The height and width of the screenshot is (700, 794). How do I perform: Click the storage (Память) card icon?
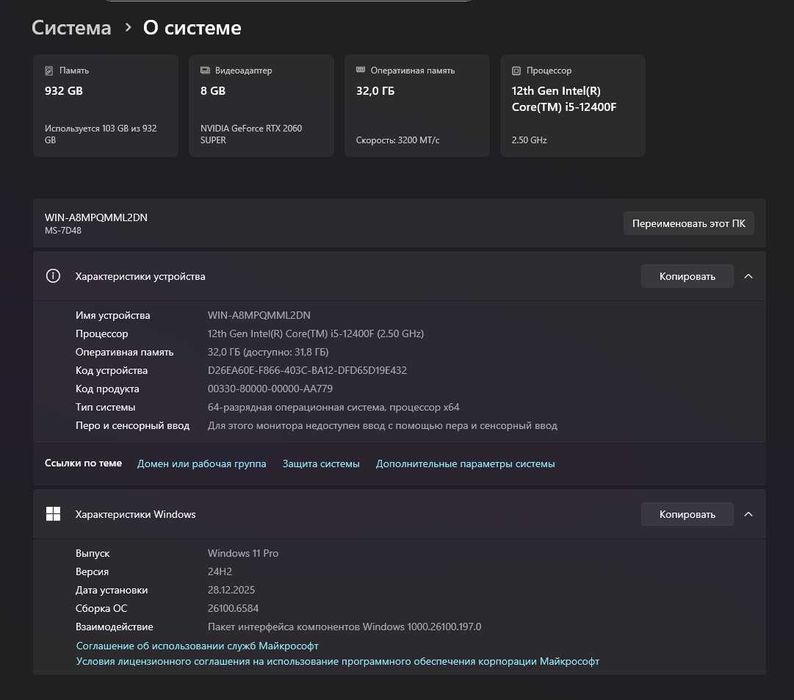(x=49, y=71)
